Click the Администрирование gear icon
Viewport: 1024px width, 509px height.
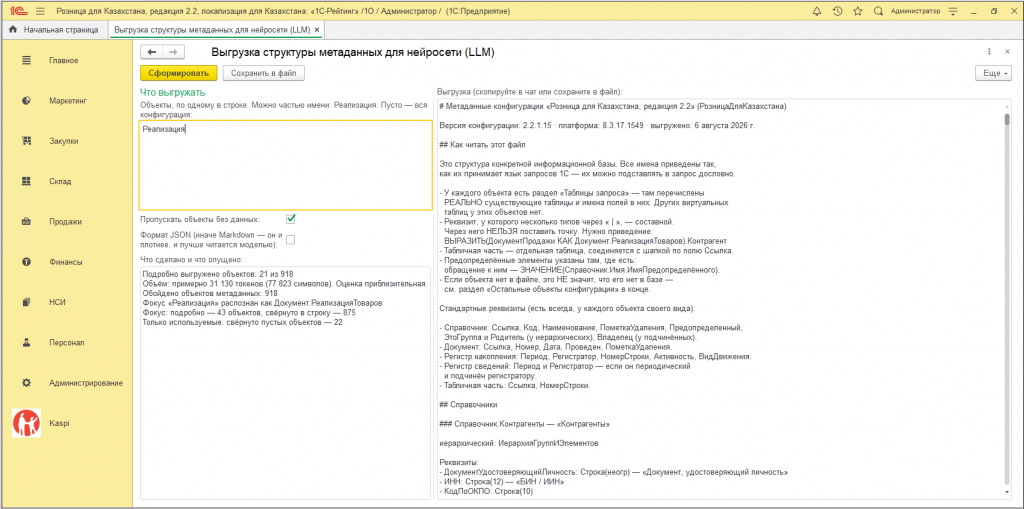(x=27, y=383)
